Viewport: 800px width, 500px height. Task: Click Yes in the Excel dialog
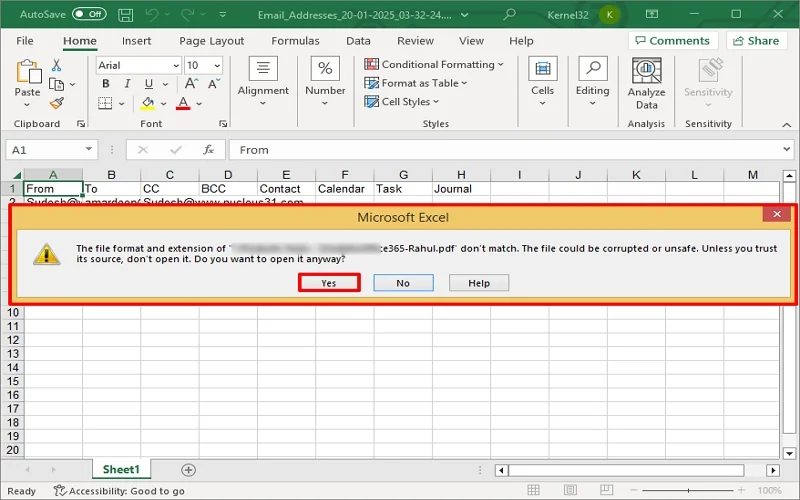coord(329,283)
